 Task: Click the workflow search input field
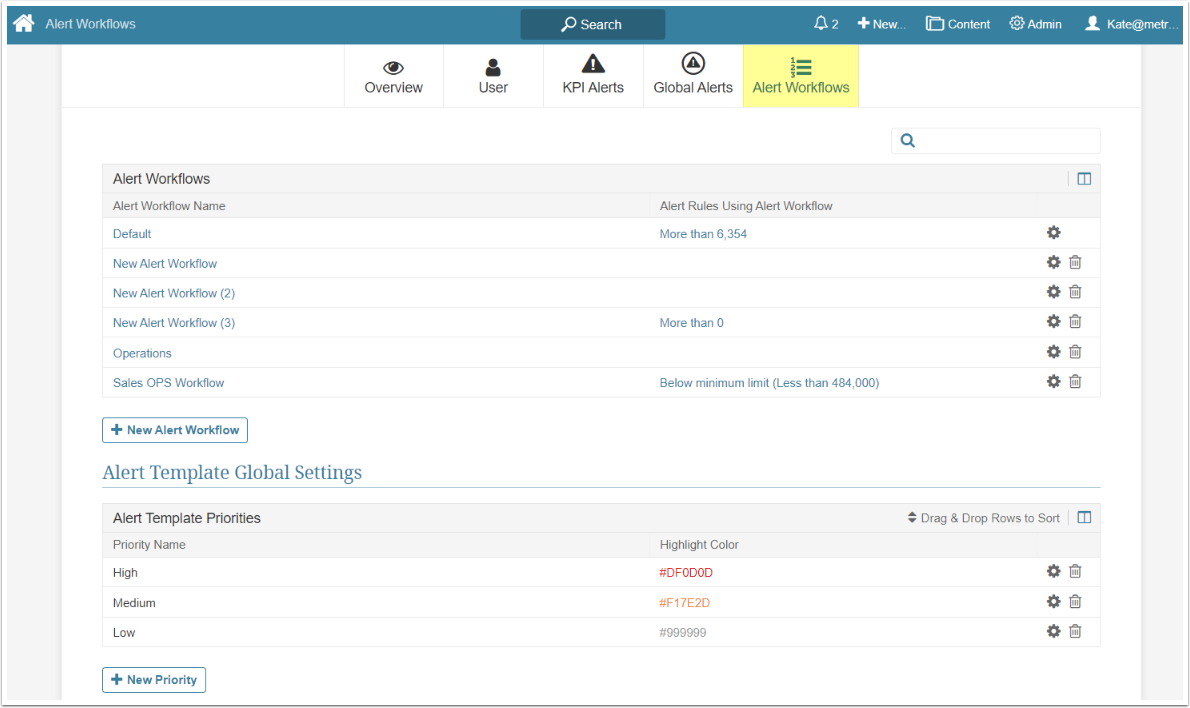[1005, 141]
